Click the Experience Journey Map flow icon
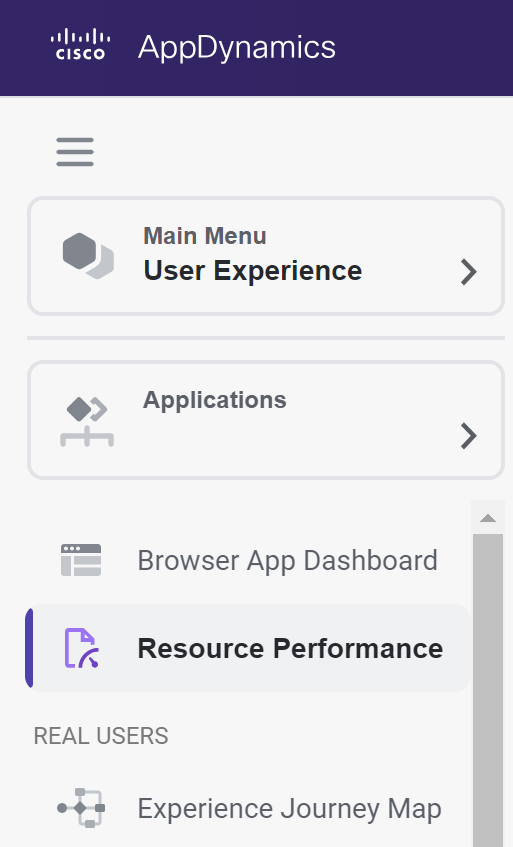513x847 pixels. click(x=81, y=808)
